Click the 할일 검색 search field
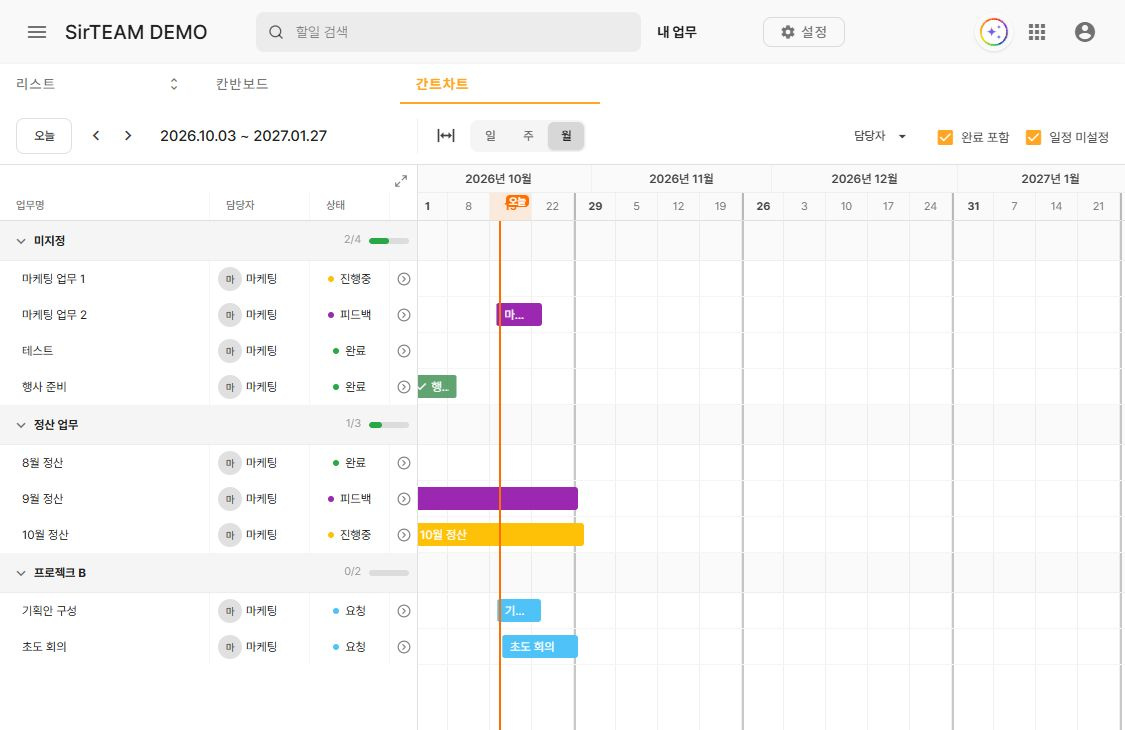The width and height of the screenshot is (1125, 730). [x=448, y=32]
